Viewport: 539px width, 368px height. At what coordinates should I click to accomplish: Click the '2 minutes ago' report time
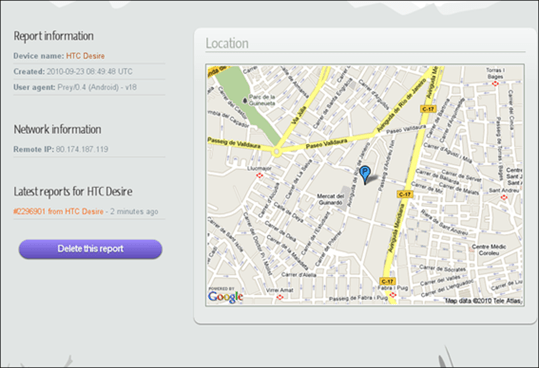(134, 211)
